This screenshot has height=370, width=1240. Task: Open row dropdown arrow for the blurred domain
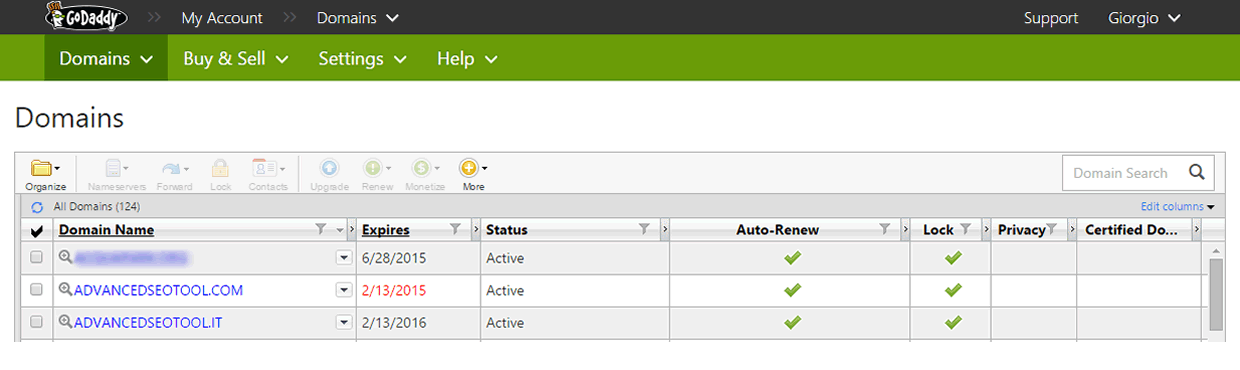tap(344, 258)
